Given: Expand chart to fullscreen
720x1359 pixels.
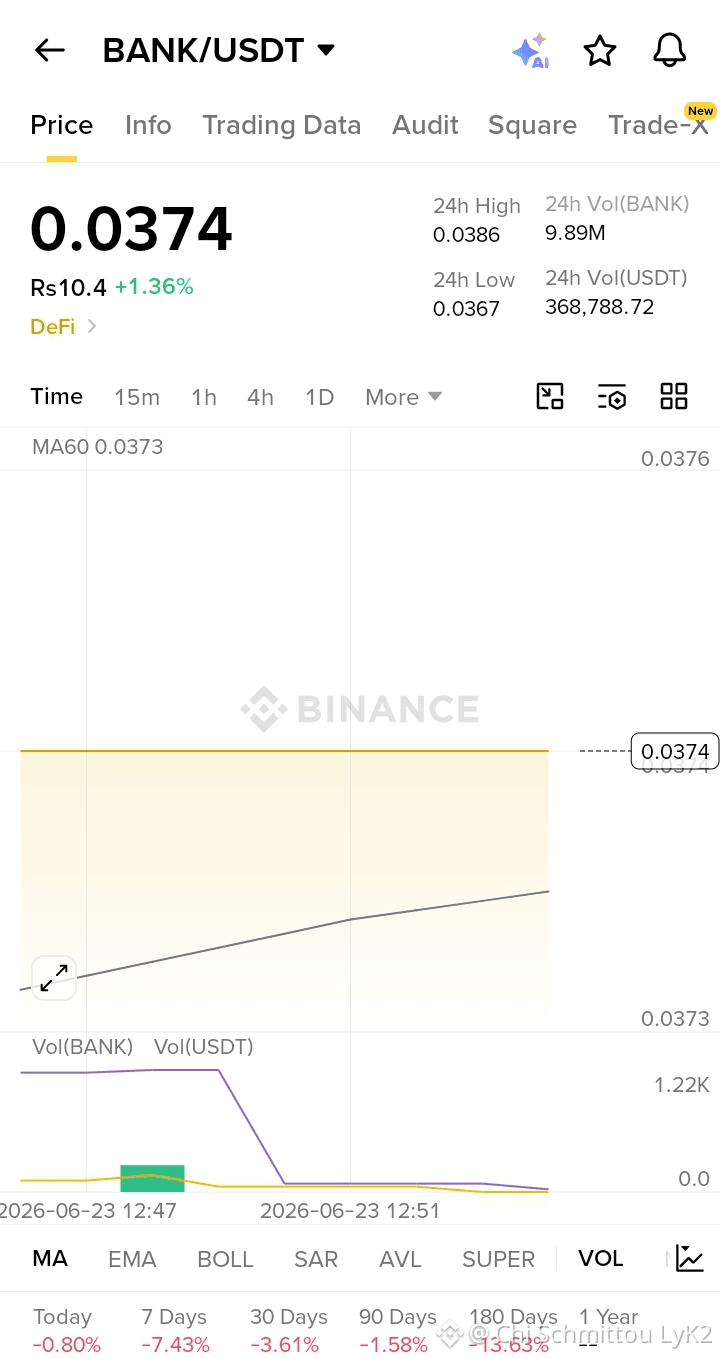Looking at the screenshot, I should pos(54,977).
